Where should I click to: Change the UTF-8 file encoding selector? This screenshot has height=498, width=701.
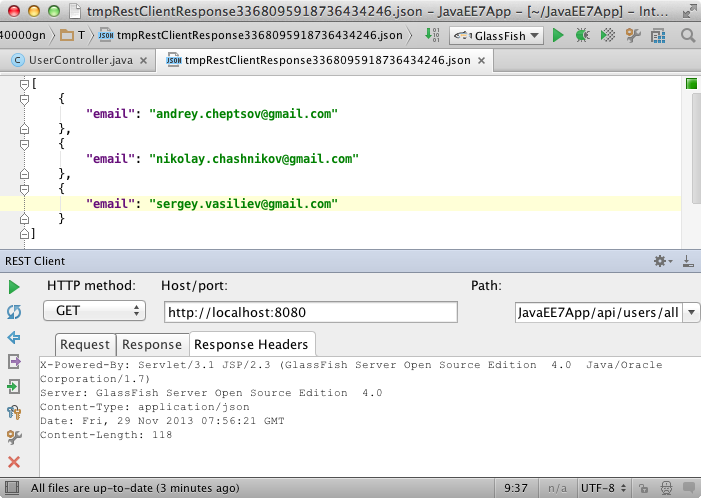click(602, 488)
